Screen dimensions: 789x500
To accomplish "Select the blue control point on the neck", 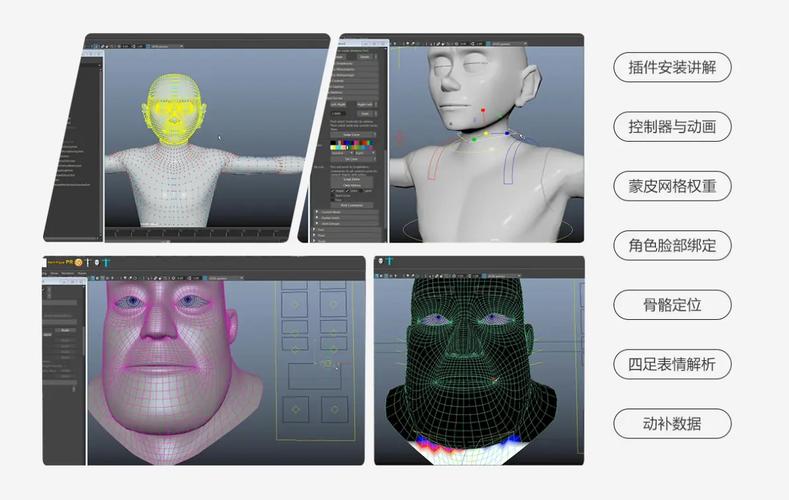I will (x=506, y=132).
